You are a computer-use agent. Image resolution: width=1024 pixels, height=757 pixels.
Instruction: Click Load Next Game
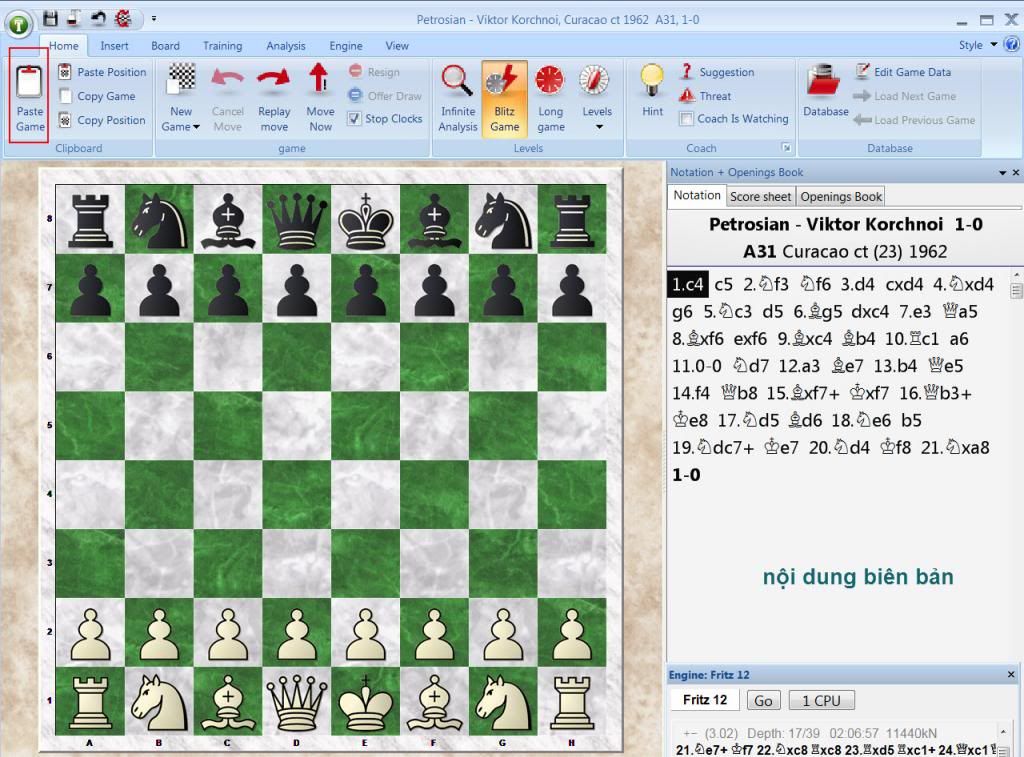click(904, 96)
